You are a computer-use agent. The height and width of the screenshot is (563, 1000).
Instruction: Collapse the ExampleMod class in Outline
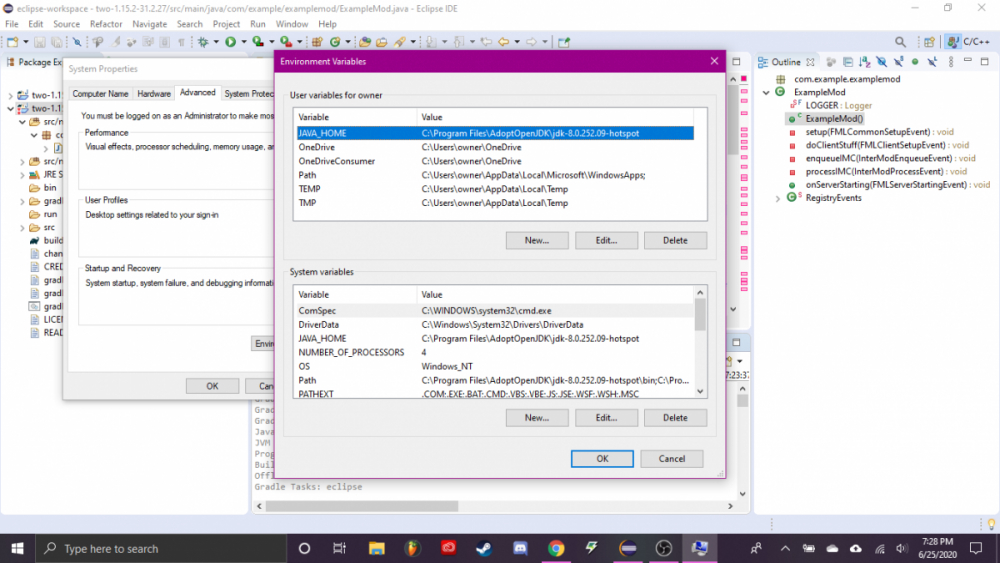[x=766, y=92]
